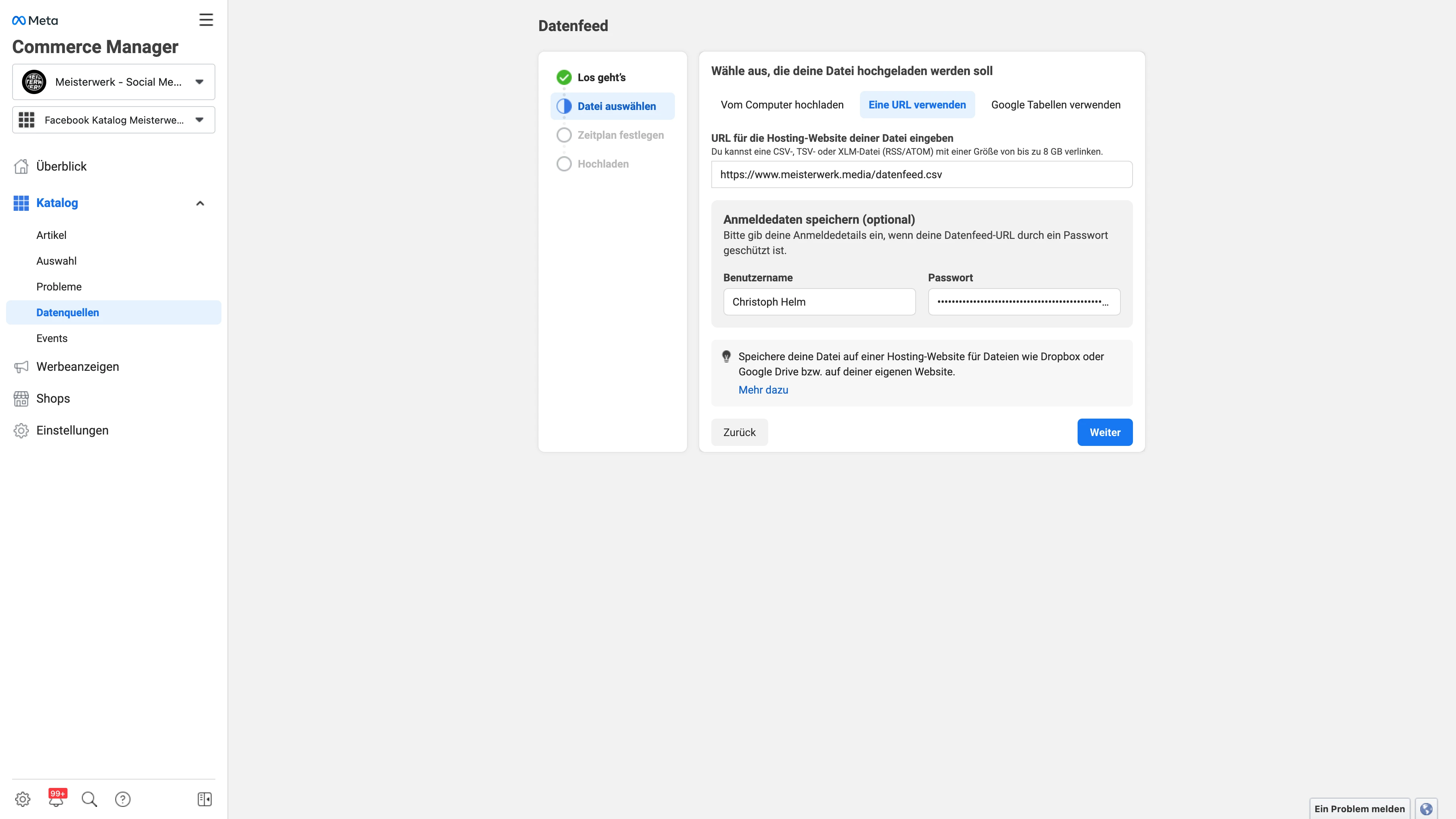Open the Facebook Katalog selector dropdown
This screenshot has height=819, width=1456.
point(114,120)
